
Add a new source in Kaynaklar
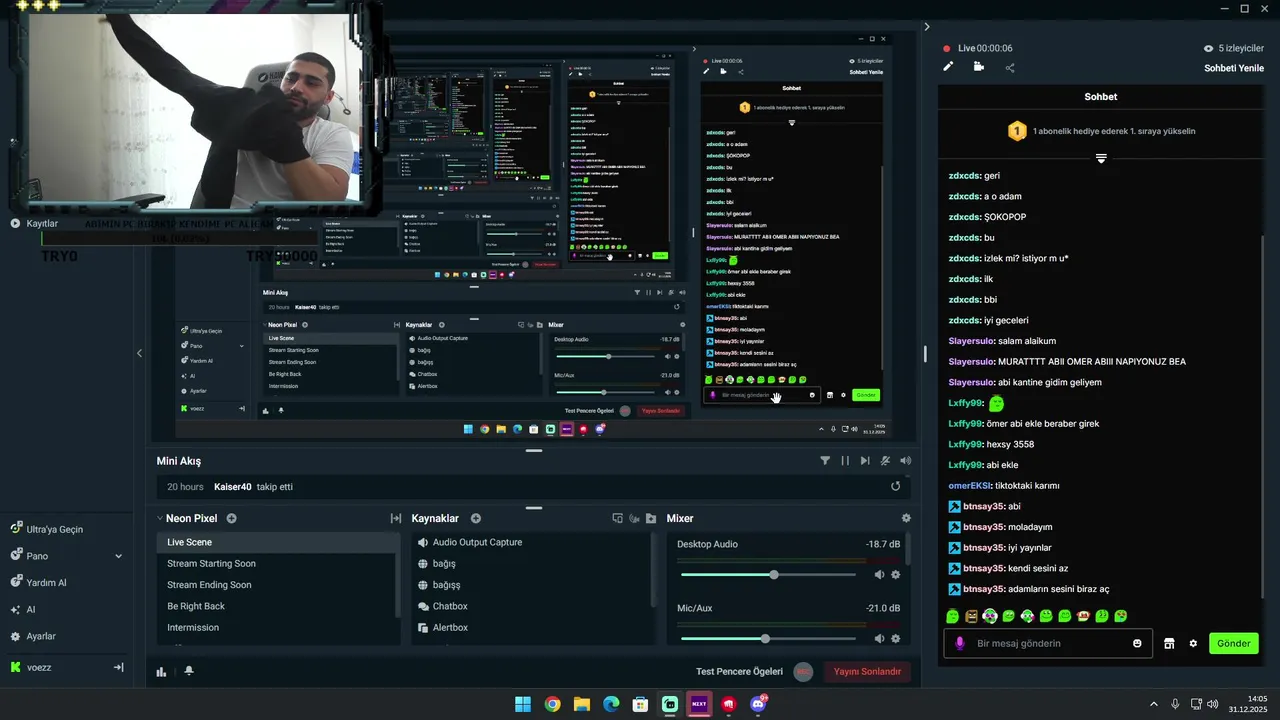(x=476, y=518)
